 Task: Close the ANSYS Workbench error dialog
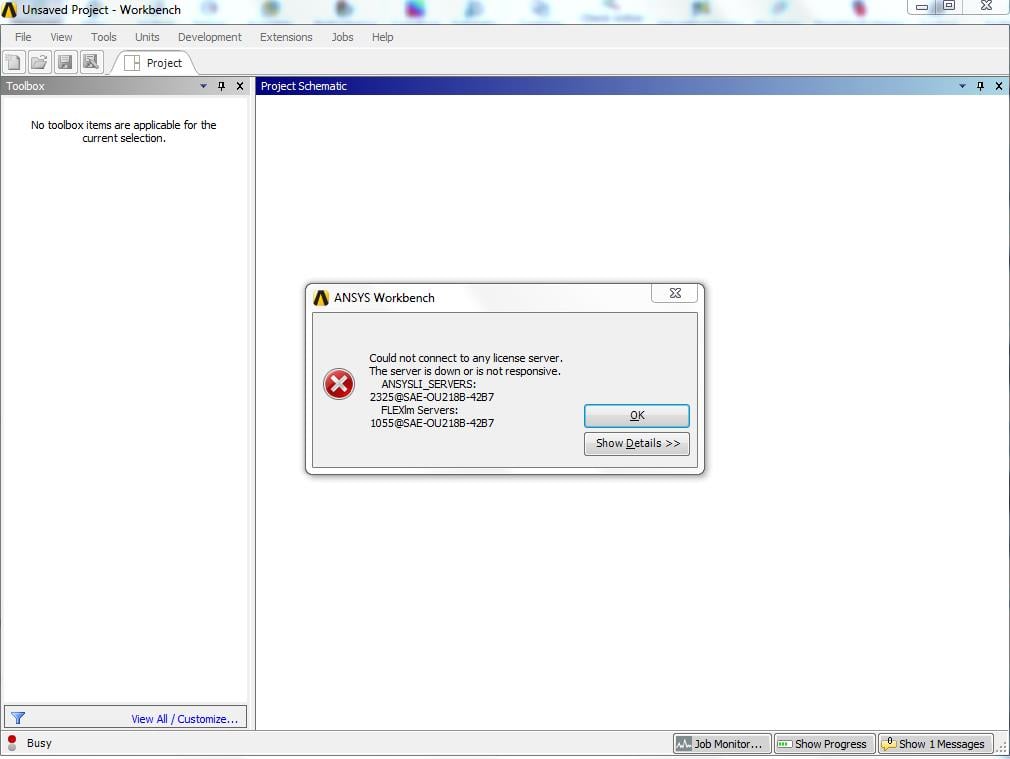click(x=674, y=293)
